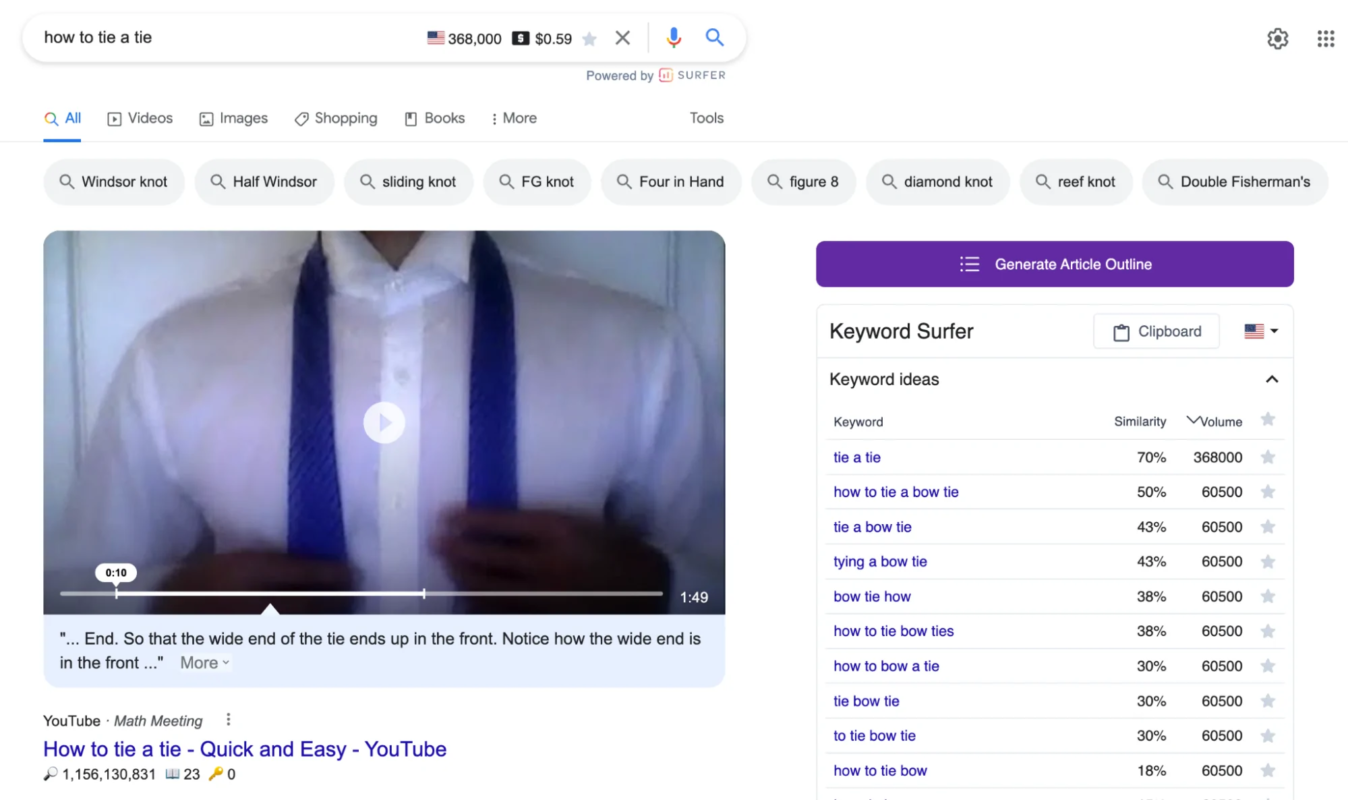Switch to the All results tab
The height and width of the screenshot is (800, 1348).
[62, 118]
